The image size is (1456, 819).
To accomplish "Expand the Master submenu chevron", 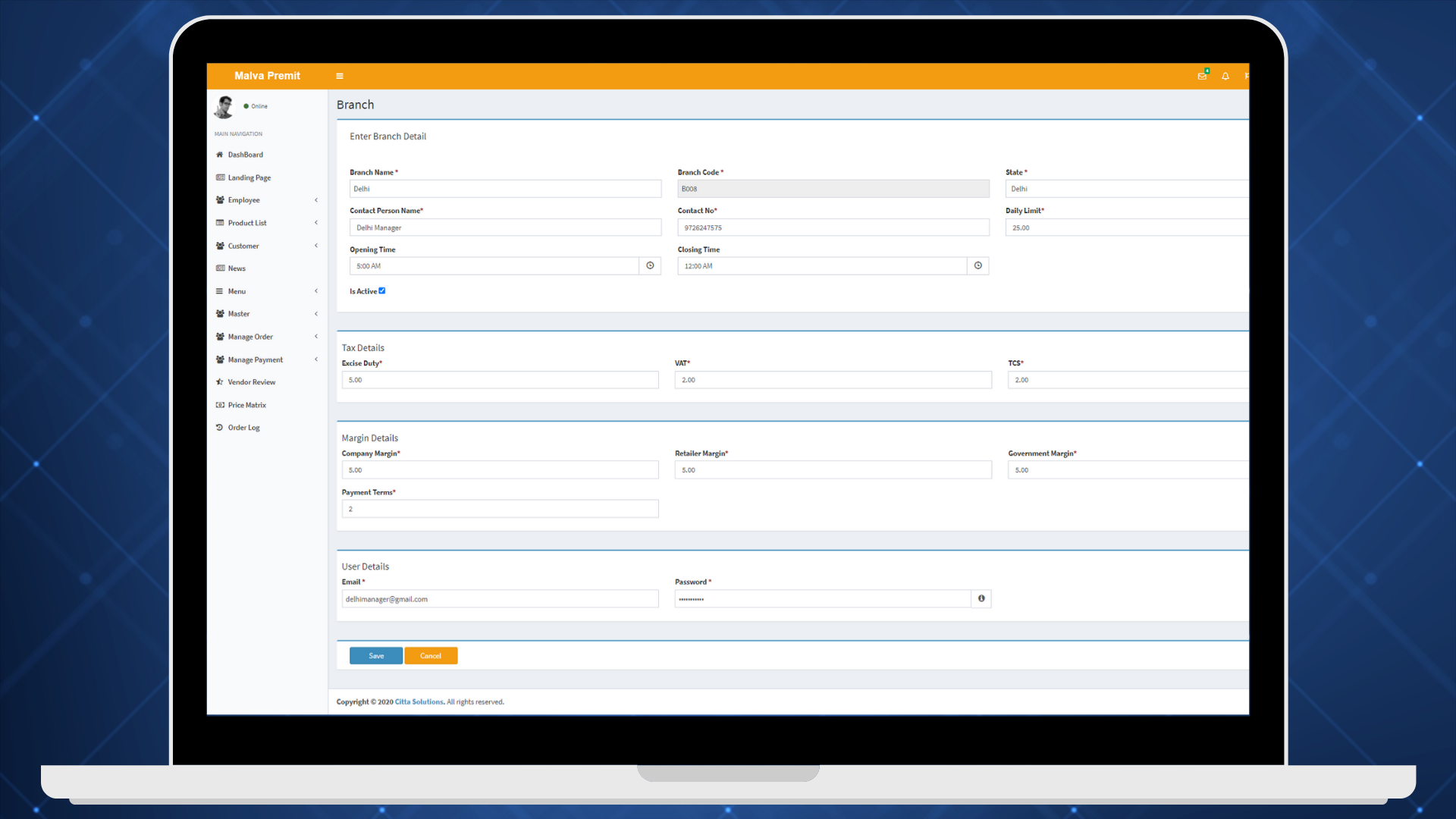I will tap(316, 314).
